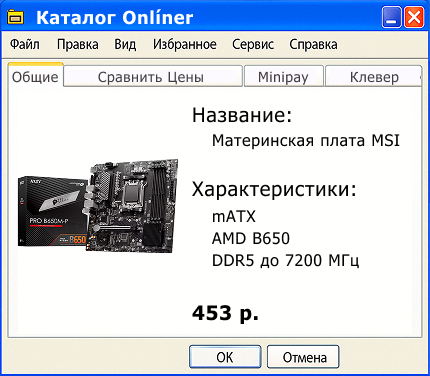Open the Сервис menu

point(253,44)
